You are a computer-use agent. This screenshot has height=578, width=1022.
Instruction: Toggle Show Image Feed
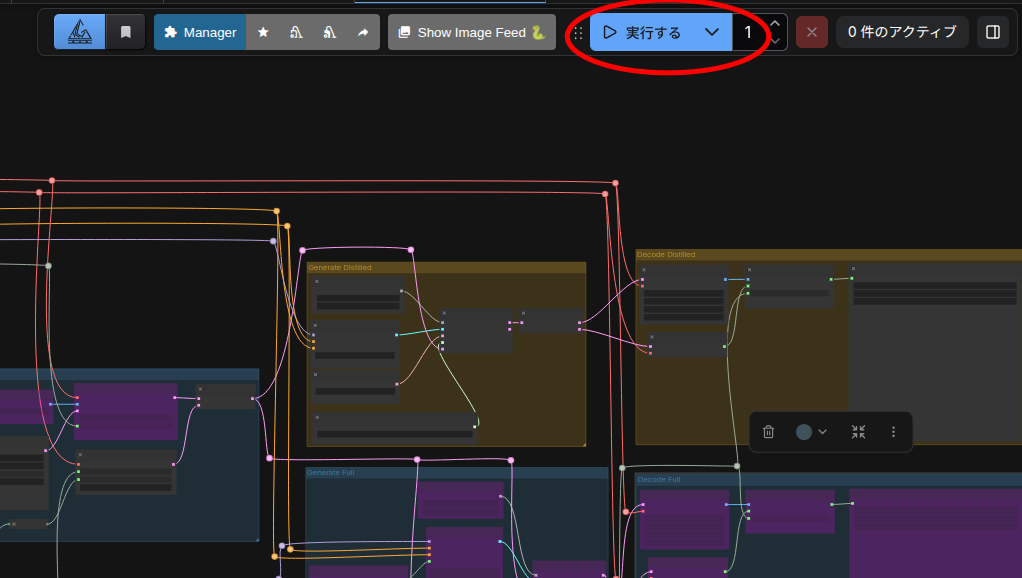click(472, 32)
